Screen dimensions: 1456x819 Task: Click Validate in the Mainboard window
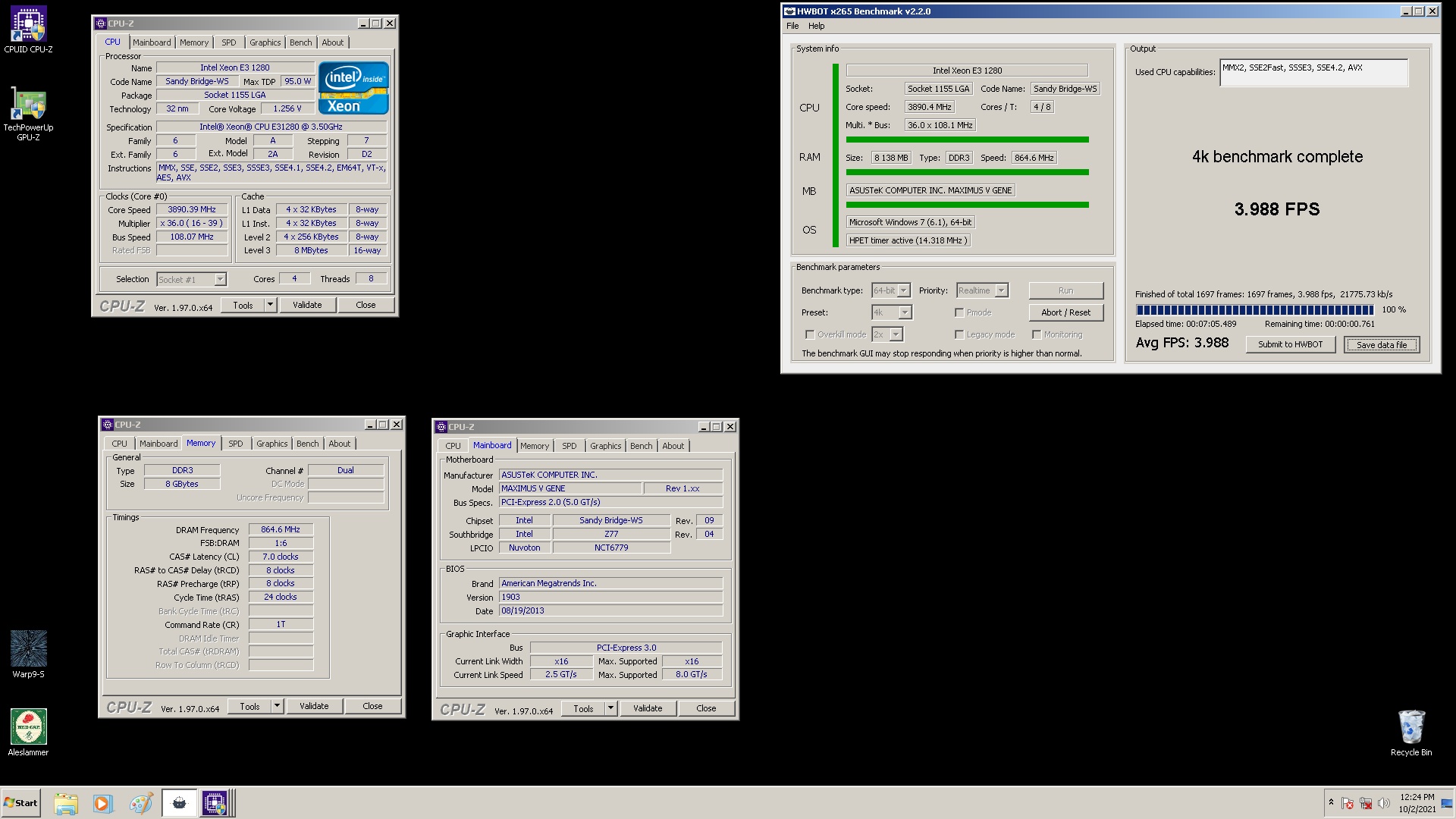648,708
